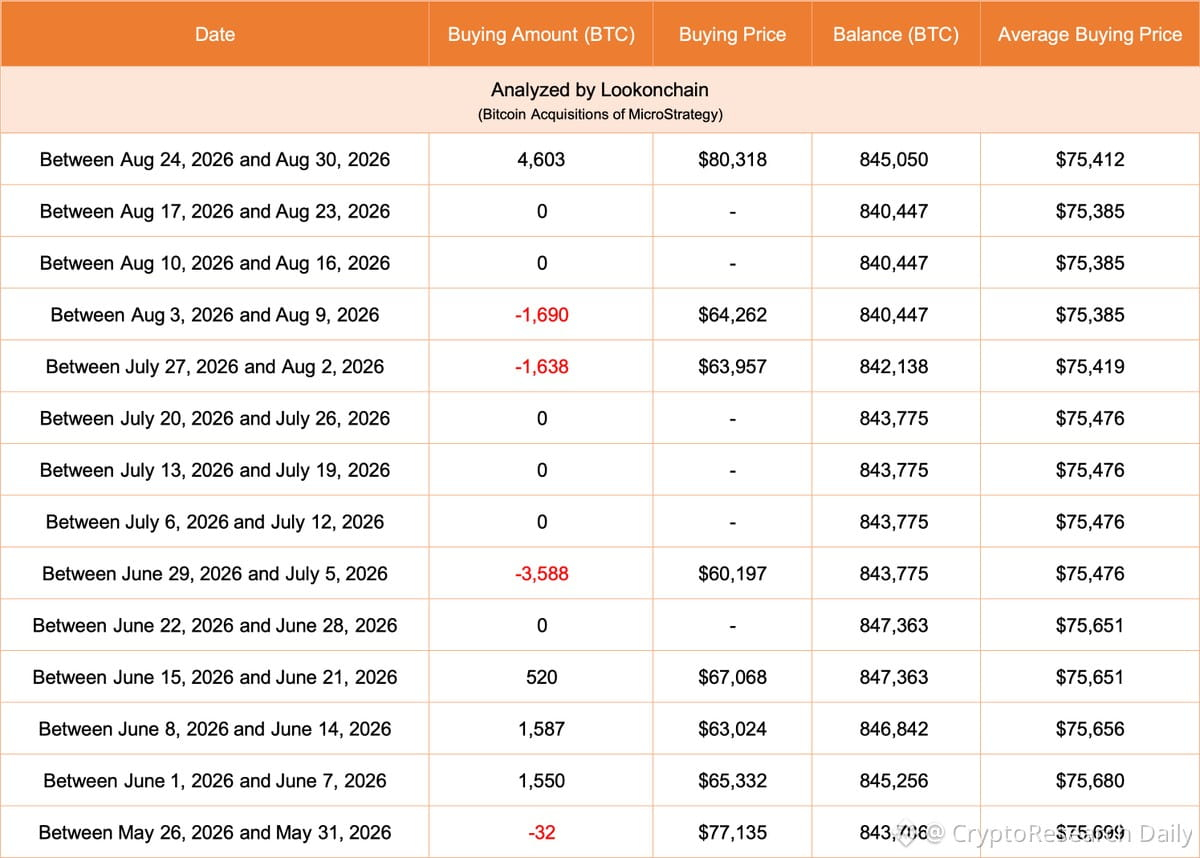Select average "$75,651" in June 22–28 row
The height and width of the screenshot is (858, 1200).
point(1090,626)
